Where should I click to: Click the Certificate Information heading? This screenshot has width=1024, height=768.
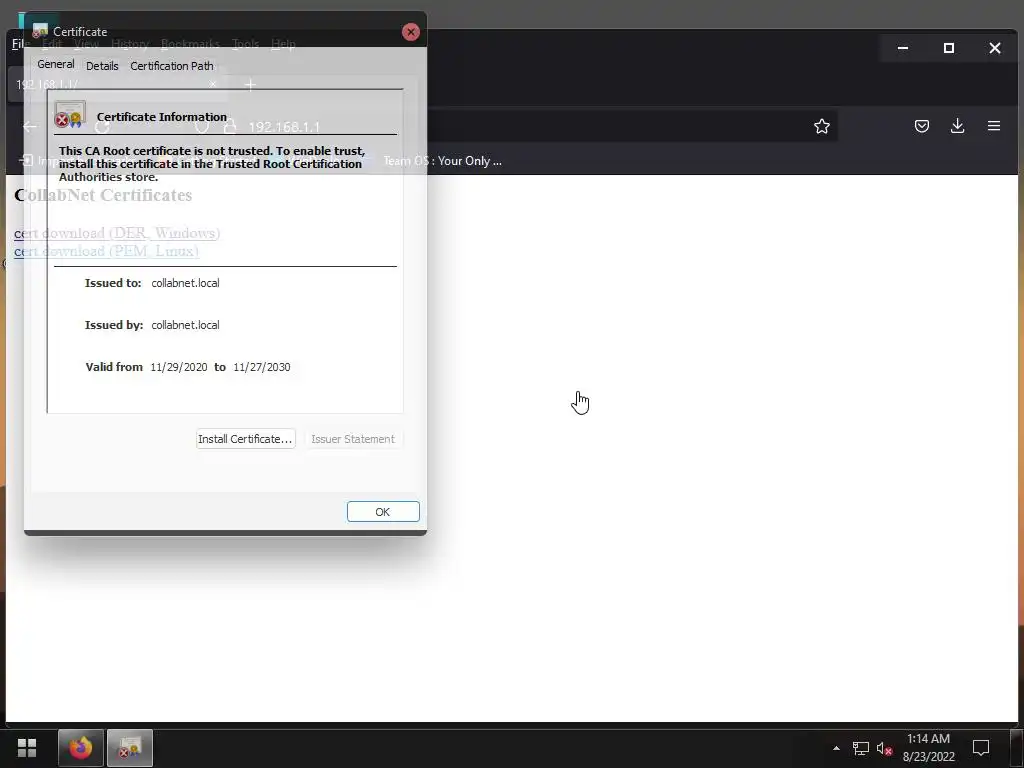coord(162,117)
